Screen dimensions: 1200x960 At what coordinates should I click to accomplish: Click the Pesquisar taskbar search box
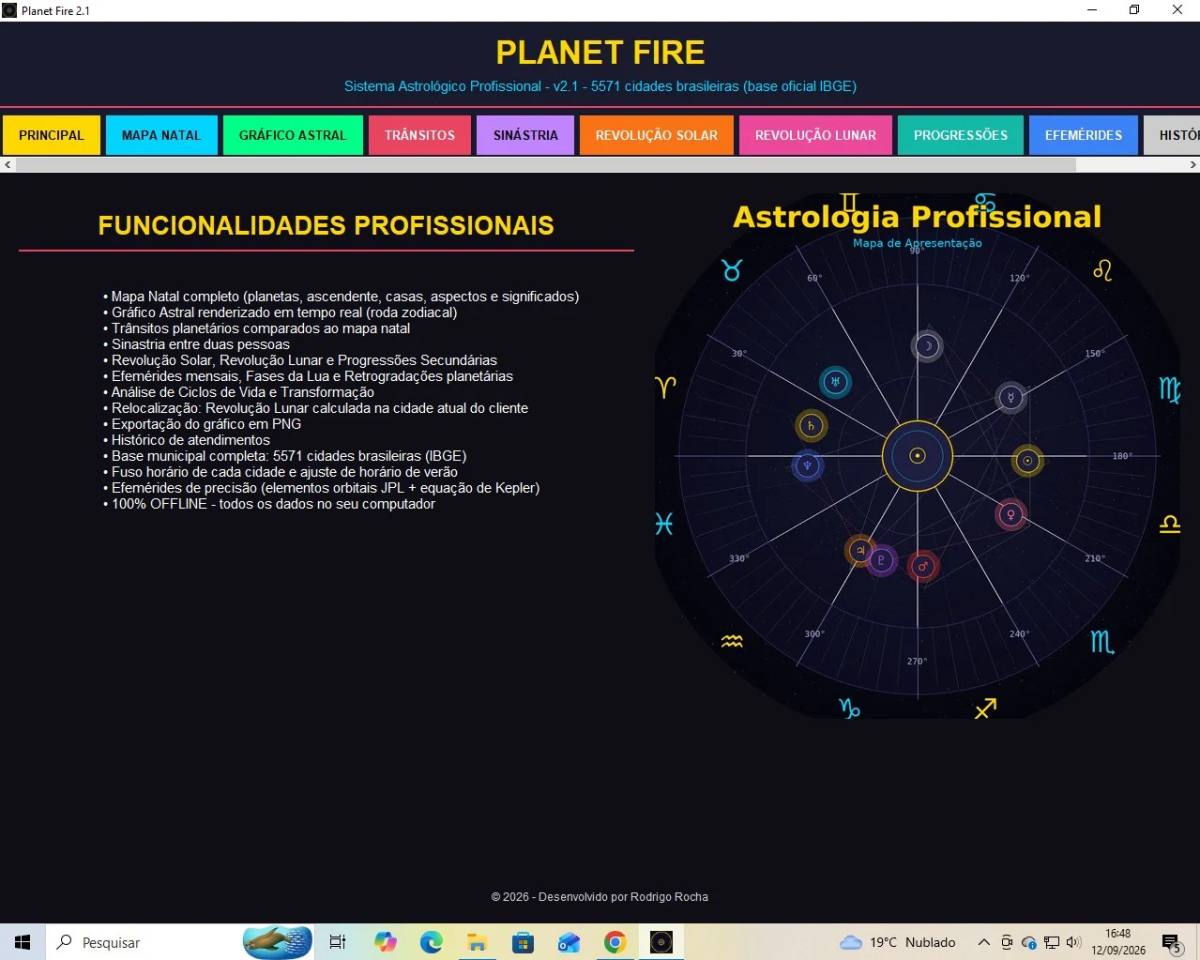180,942
